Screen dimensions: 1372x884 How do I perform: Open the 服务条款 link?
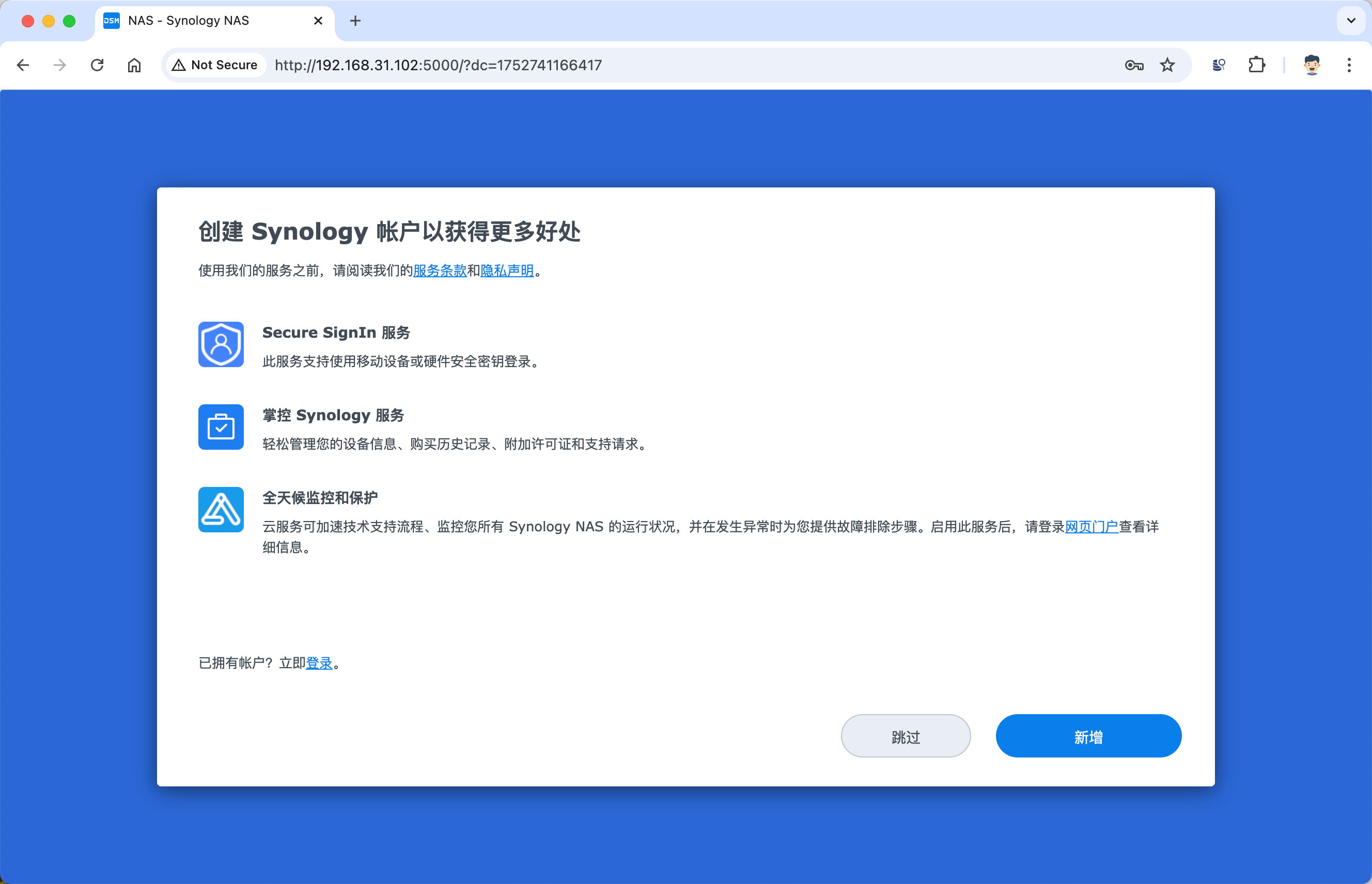(440, 271)
